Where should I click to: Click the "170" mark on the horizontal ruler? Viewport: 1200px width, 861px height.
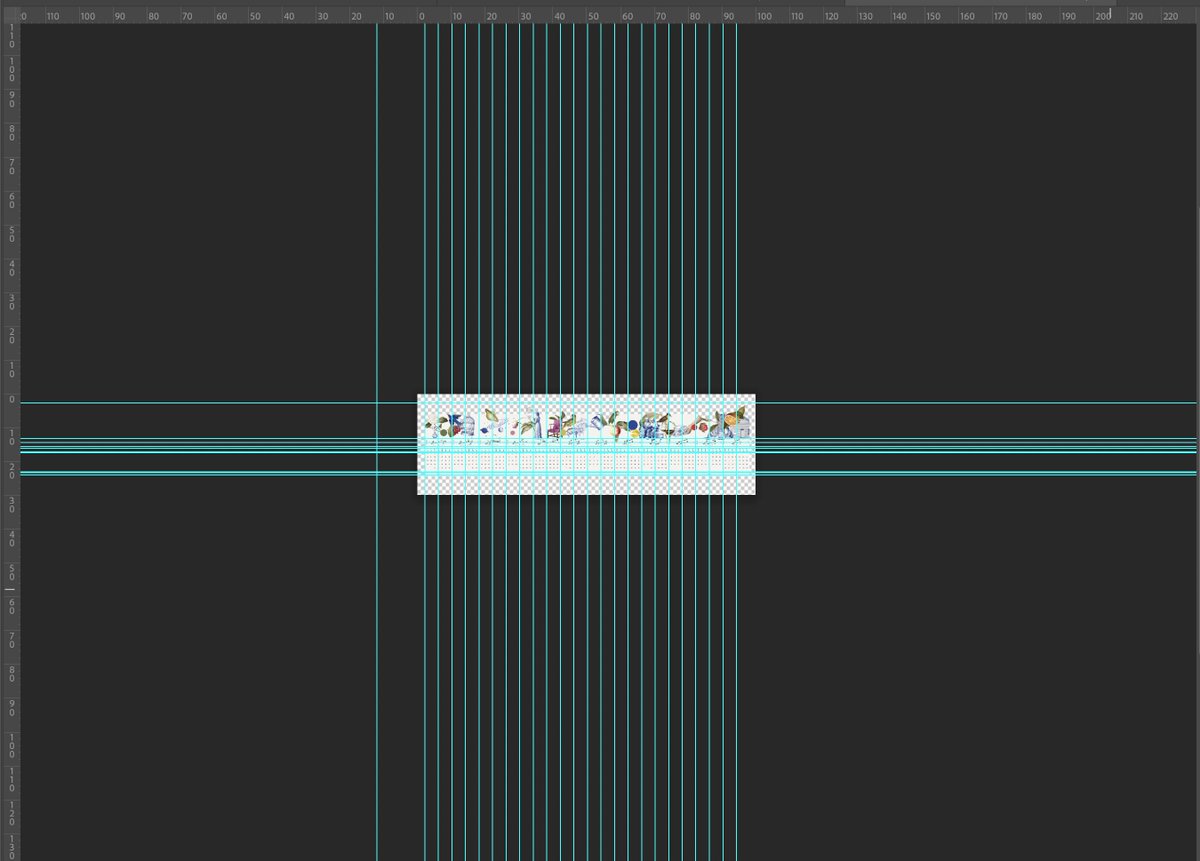[1000, 17]
